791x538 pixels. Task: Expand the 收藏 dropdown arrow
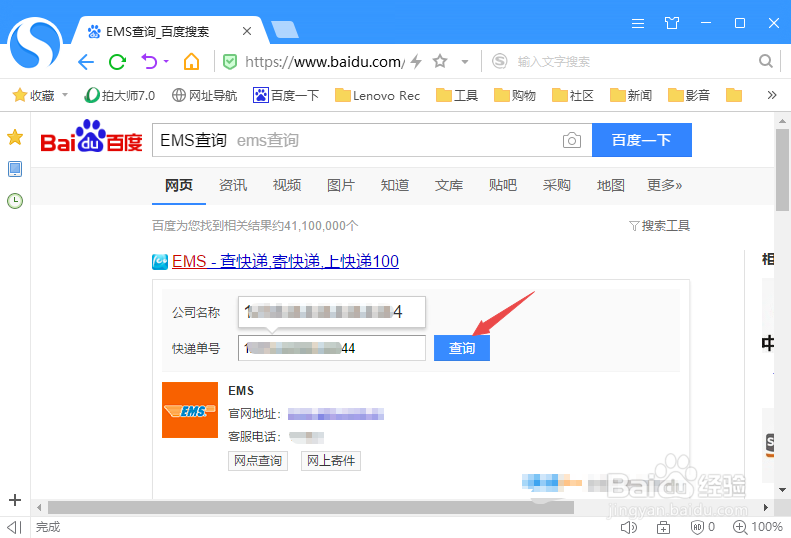pyautogui.click(x=65, y=95)
